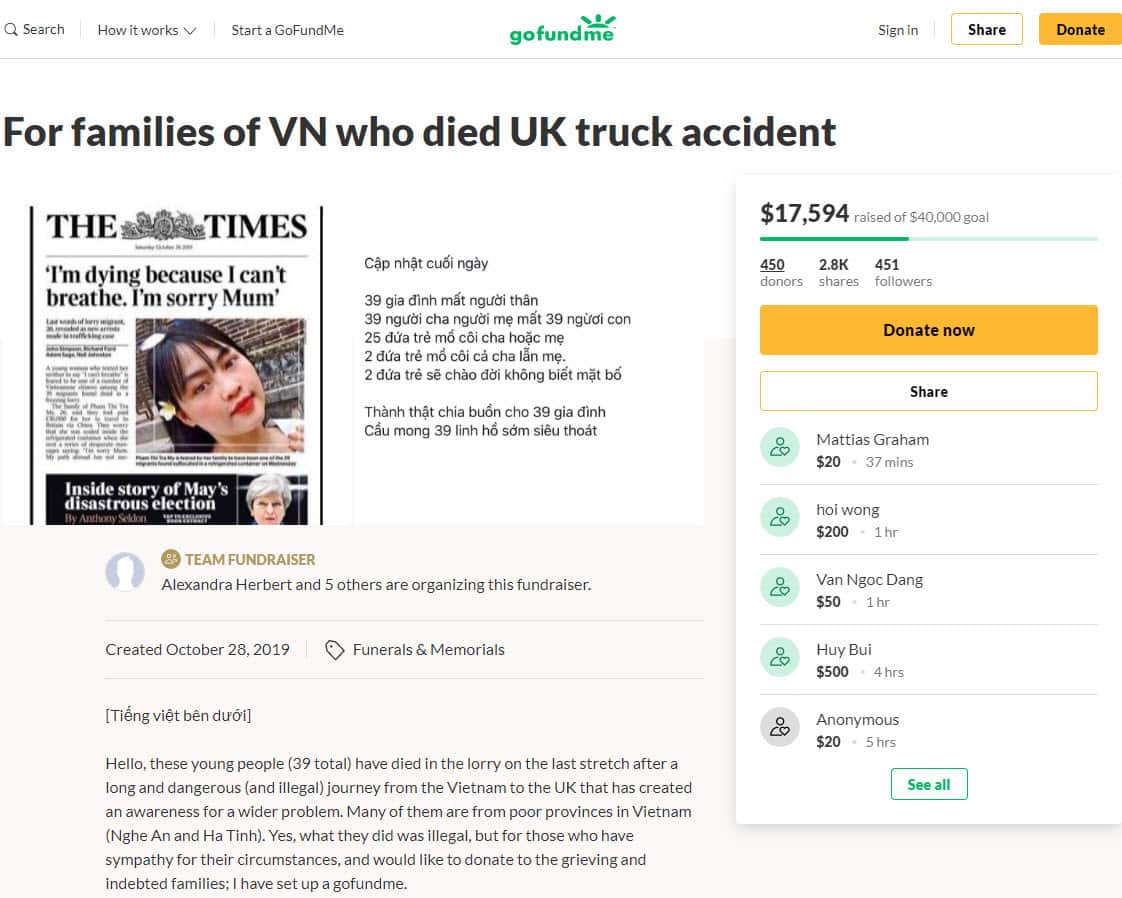Viewport: 1122px width, 898px height.
Task: Click Sign in at the top
Action: 897,30
